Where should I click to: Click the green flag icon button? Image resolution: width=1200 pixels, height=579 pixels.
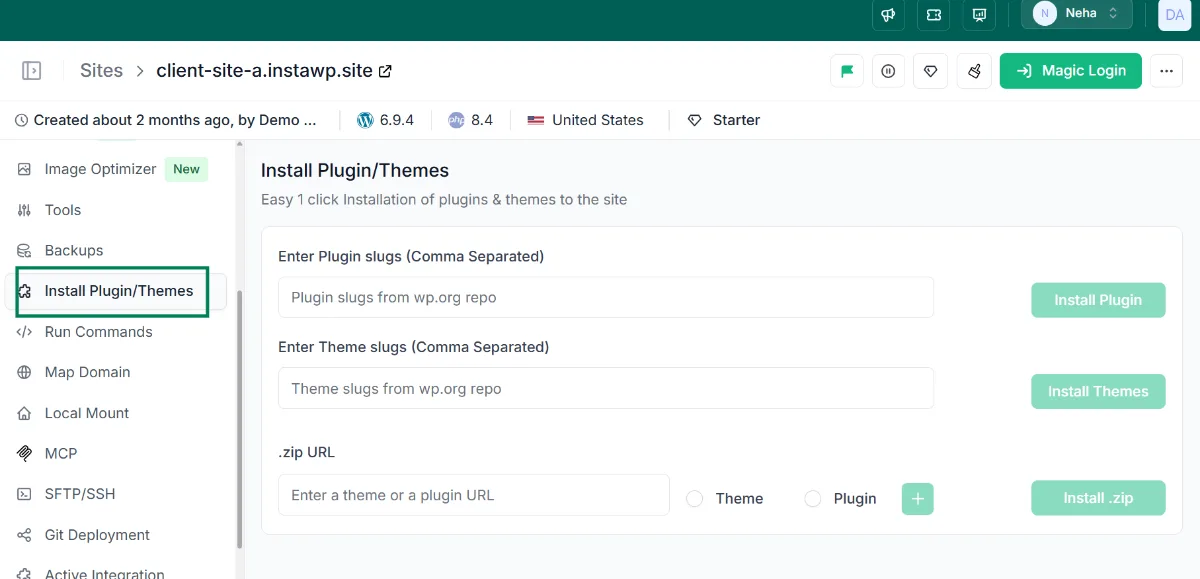point(847,71)
